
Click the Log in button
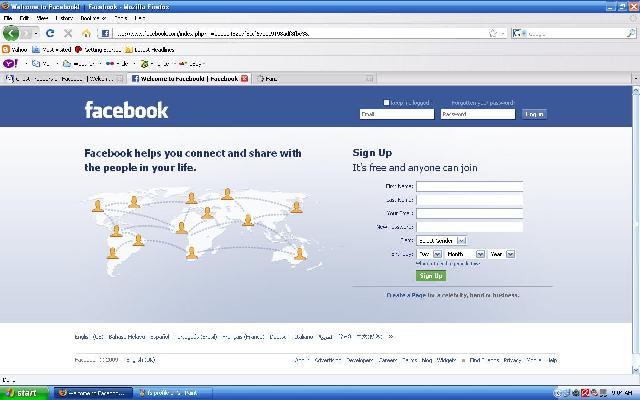534,114
